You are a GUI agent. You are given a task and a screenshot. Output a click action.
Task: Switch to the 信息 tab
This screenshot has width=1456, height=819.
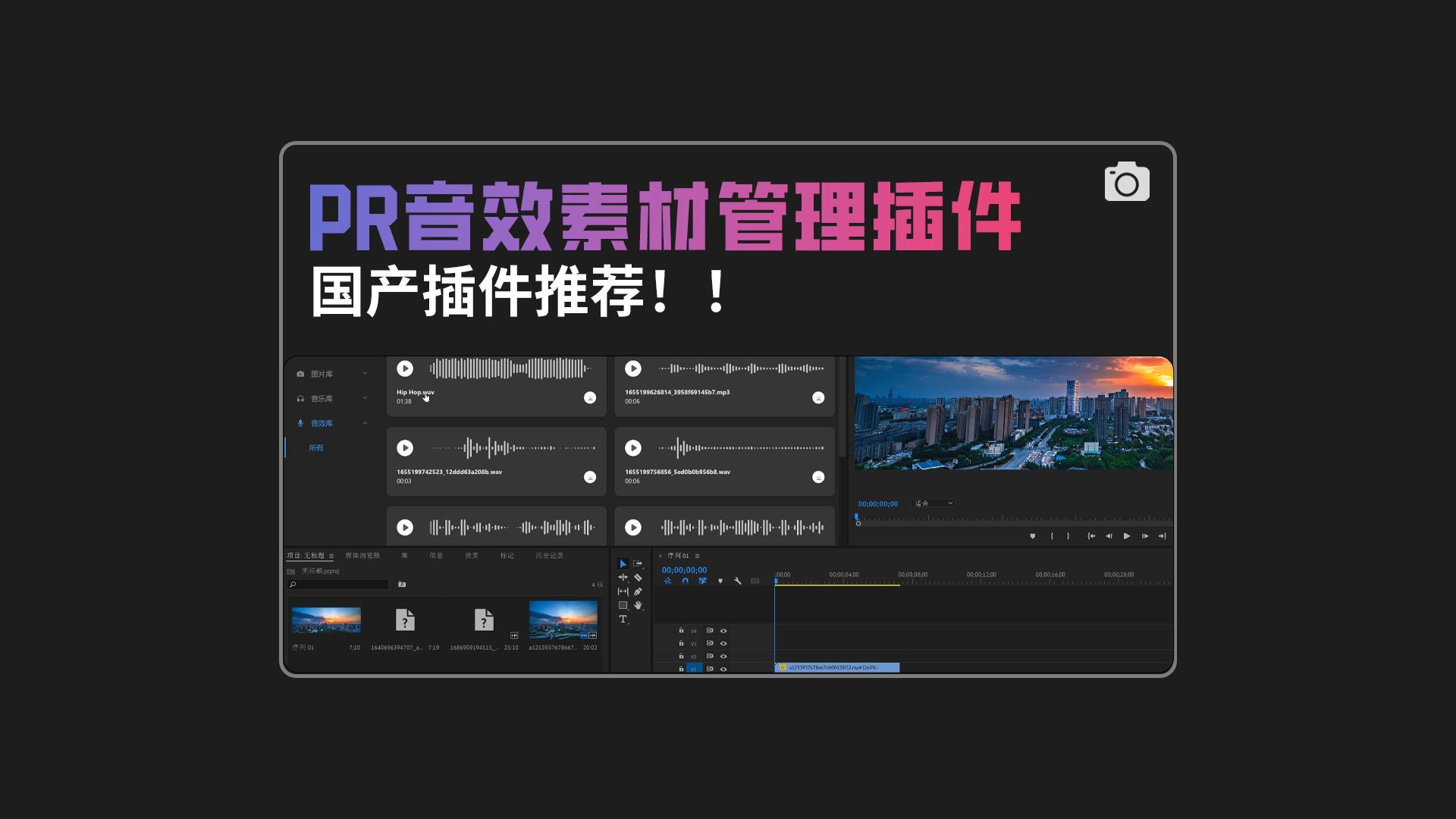point(436,556)
